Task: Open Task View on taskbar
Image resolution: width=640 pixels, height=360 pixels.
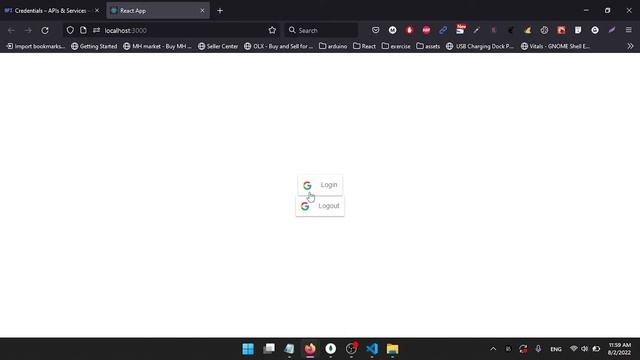Action: [269, 349]
